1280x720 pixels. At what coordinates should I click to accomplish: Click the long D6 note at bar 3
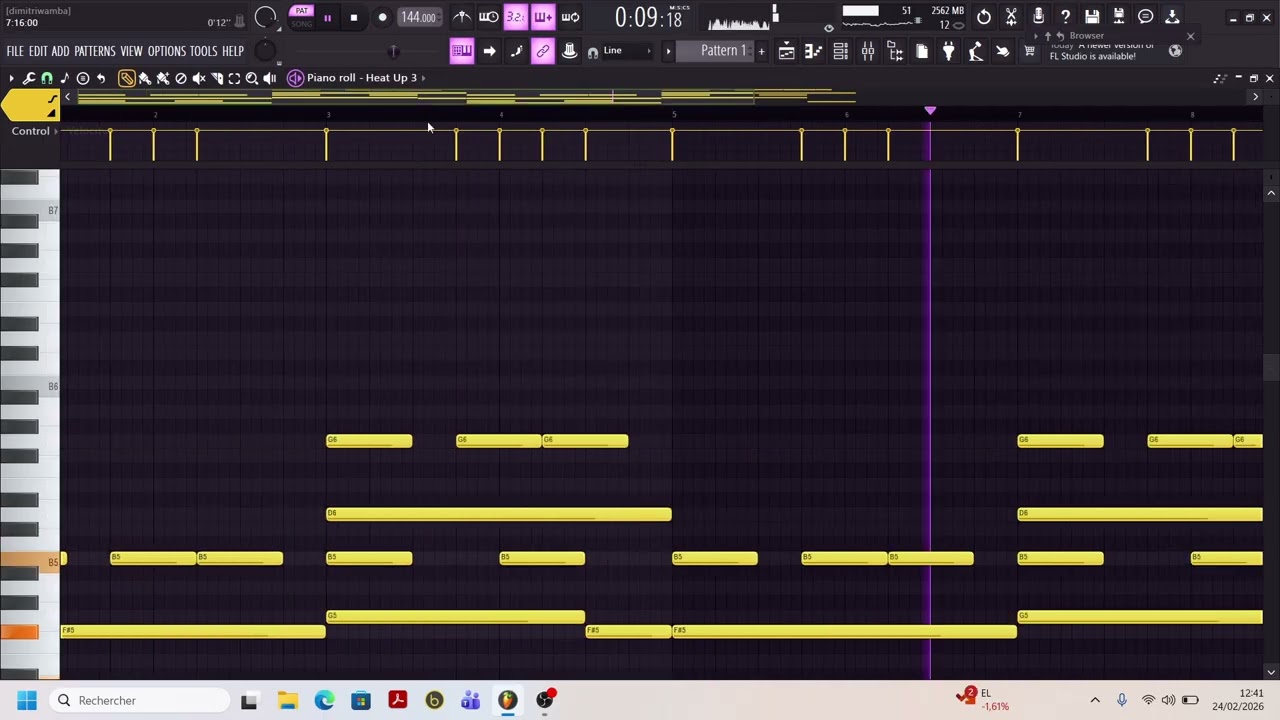pyautogui.click(x=499, y=514)
